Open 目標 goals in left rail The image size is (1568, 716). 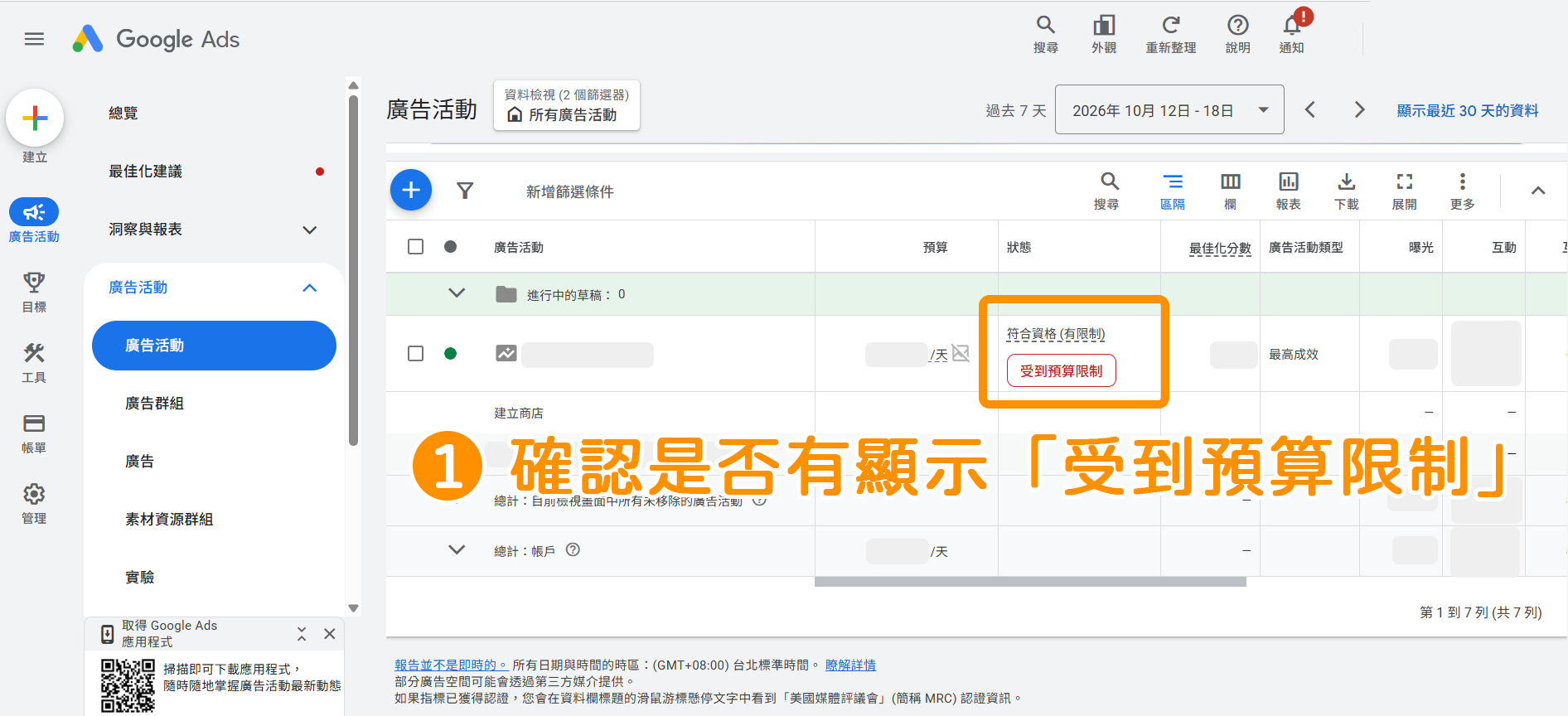[x=34, y=292]
